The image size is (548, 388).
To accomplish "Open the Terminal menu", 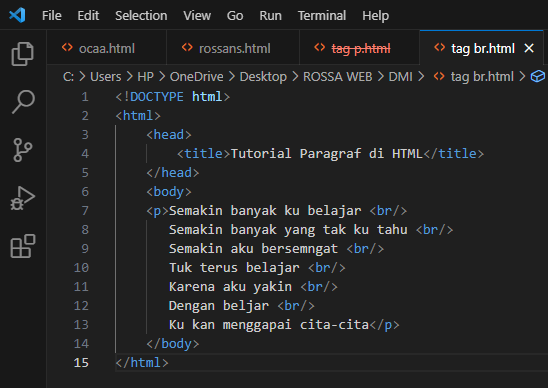I will point(322,15).
